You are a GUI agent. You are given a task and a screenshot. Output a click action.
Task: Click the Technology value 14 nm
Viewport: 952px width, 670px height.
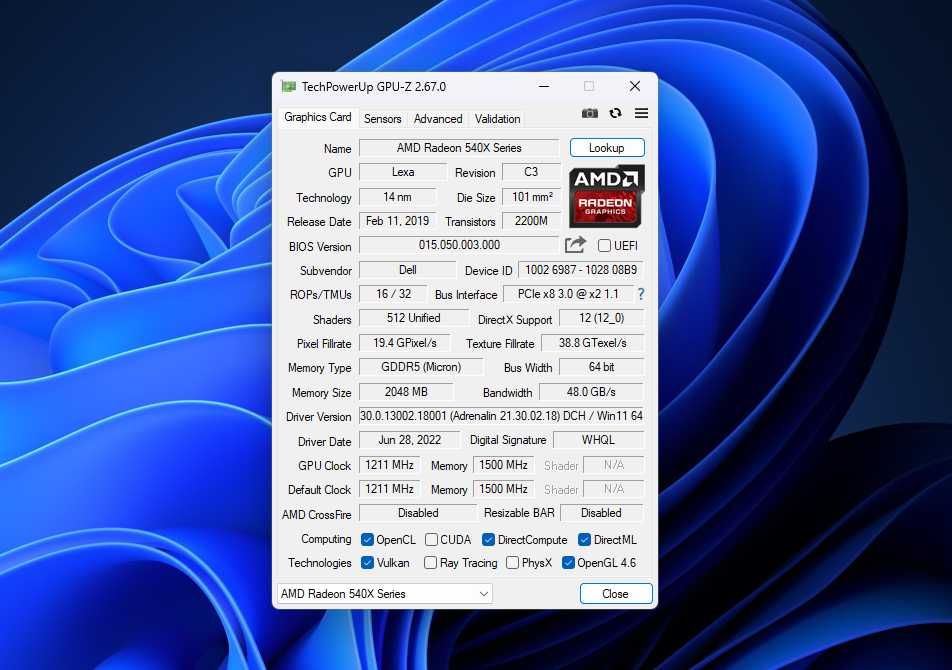click(x=397, y=197)
